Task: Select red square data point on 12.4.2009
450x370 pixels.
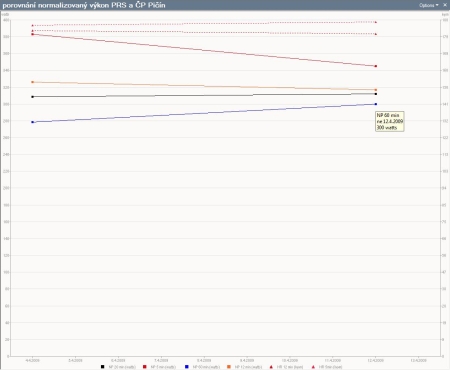Action: 376,66
